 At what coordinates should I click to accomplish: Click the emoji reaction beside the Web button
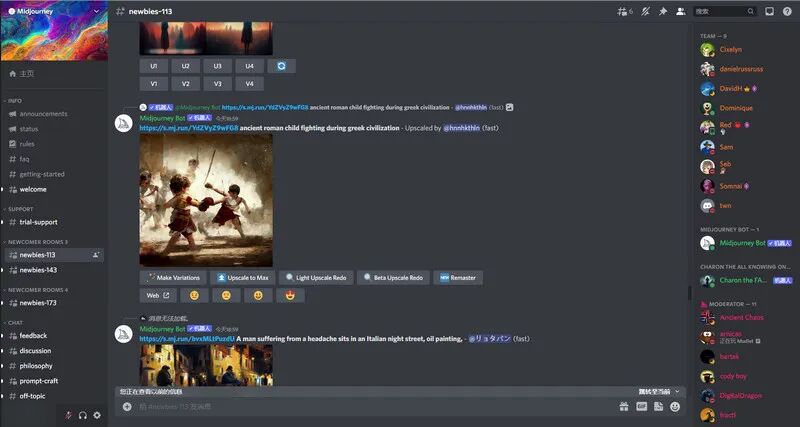[194, 295]
